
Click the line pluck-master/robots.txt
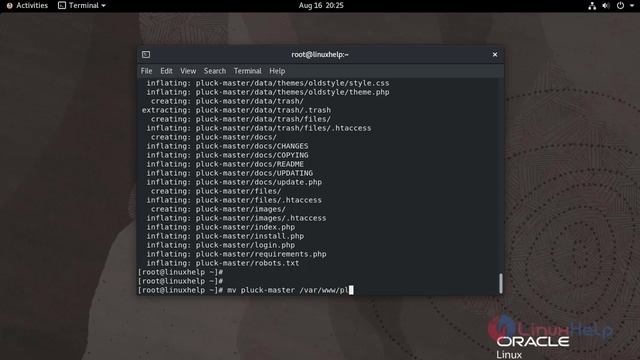pyautogui.click(x=222, y=263)
